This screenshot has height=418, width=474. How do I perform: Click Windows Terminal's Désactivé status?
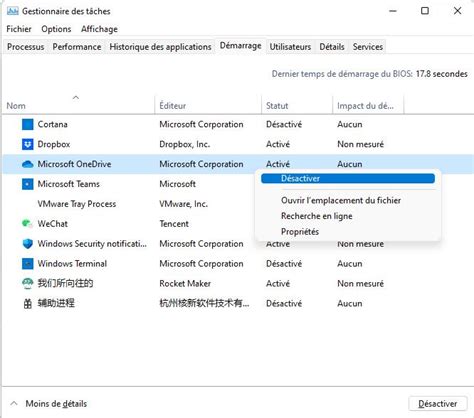coord(284,264)
